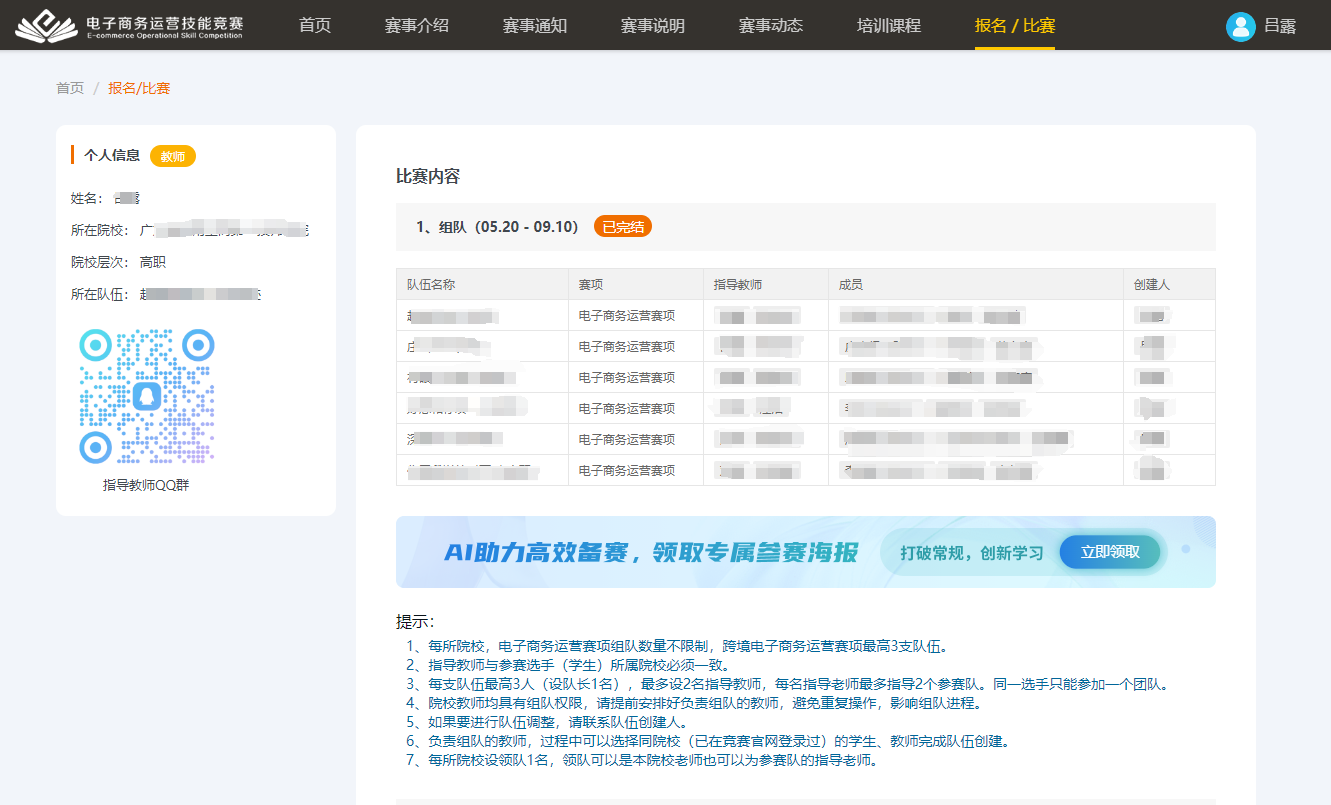Click the competition logo in header
This screenshot has height=805, width=1331.
tap(130, 26)
